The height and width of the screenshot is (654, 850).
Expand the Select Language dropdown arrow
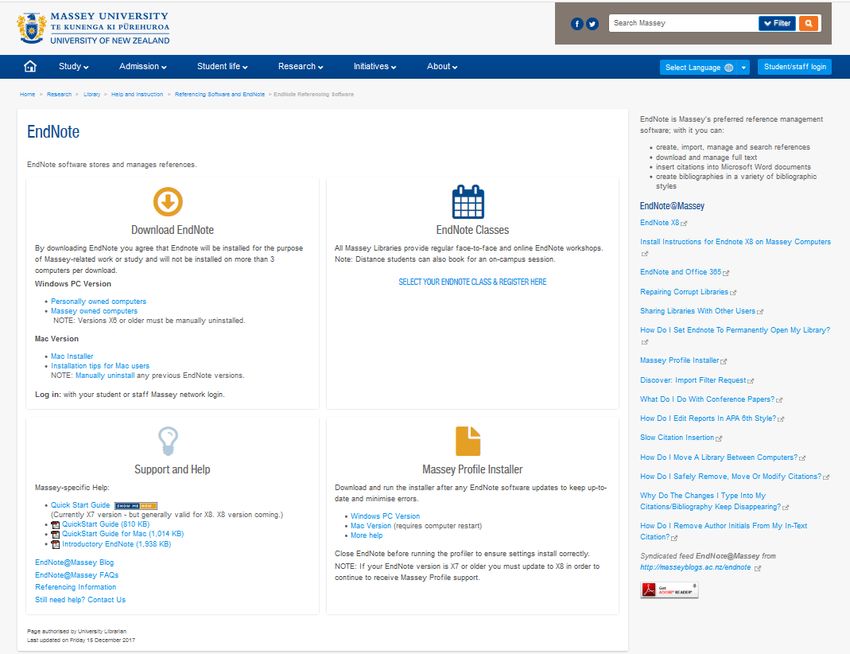(744, 68)
